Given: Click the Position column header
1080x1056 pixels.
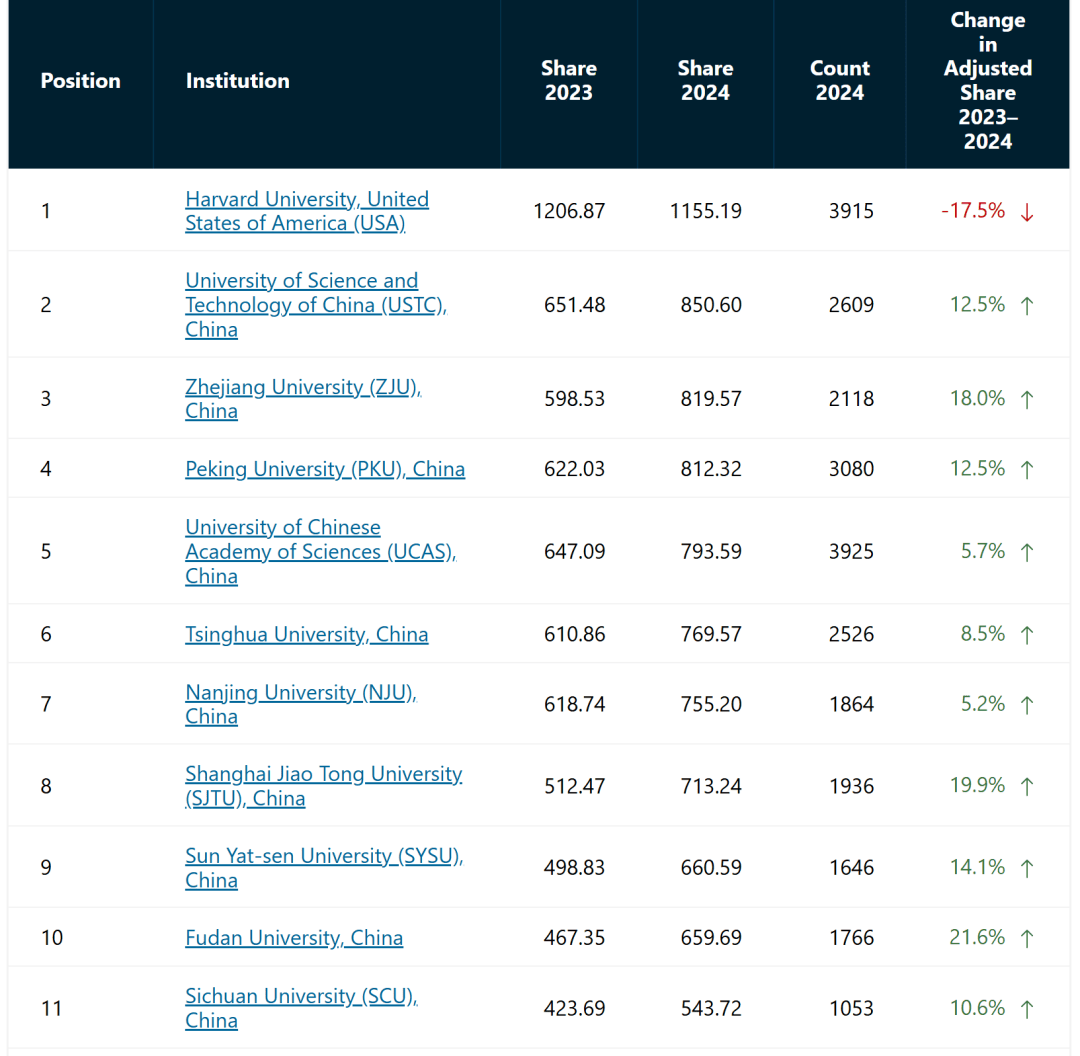Looking at the screenshot, I should (x=81, y=81).
